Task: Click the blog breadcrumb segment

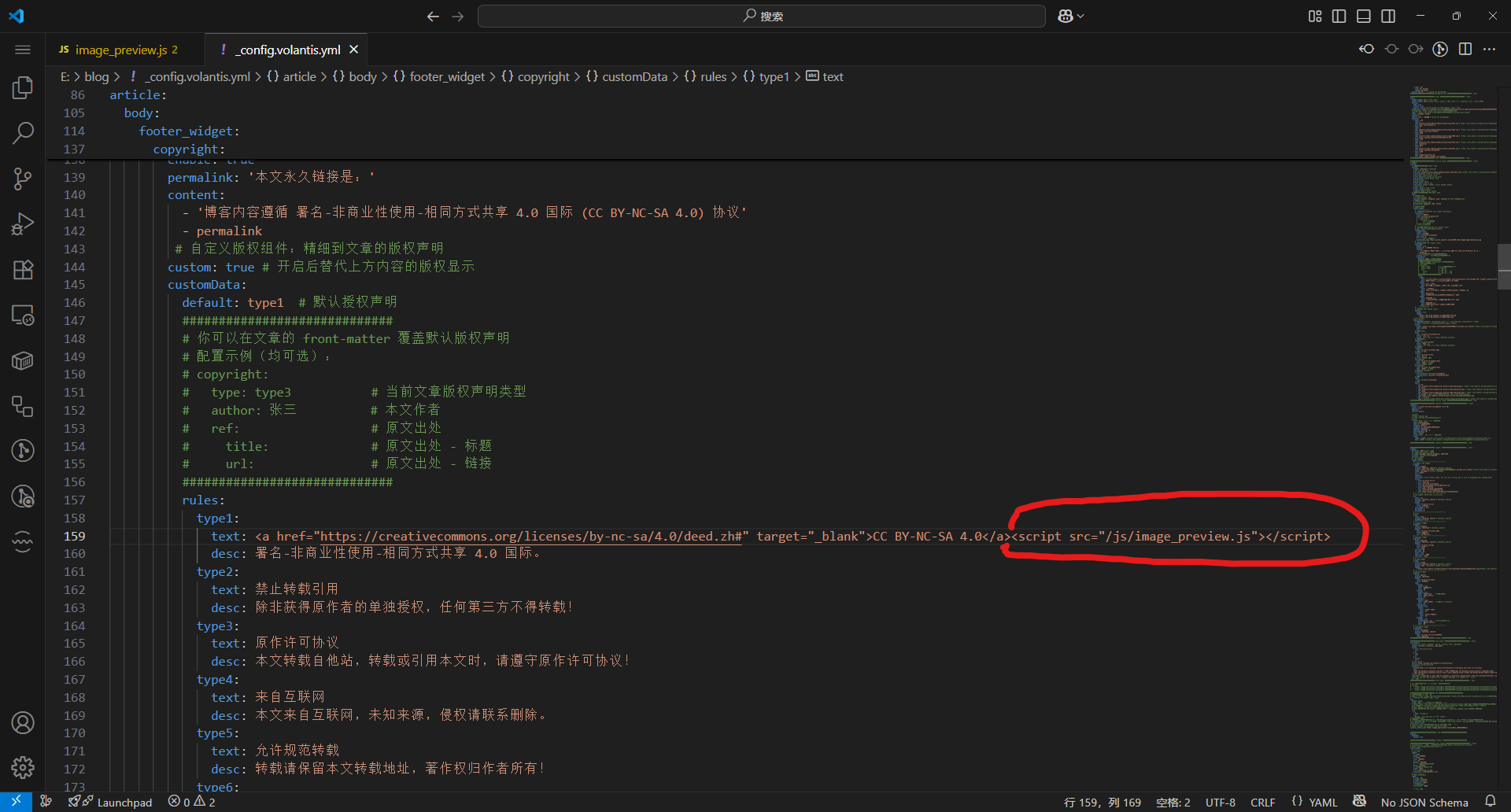Action: [x=97, y=76]
